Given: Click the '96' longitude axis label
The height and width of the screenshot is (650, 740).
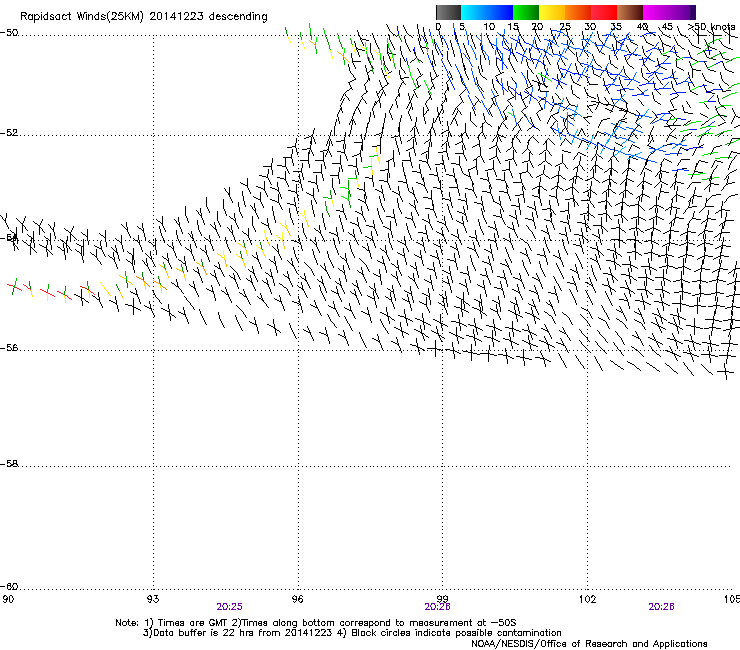Looking at the screenshot, I should 297,599.
